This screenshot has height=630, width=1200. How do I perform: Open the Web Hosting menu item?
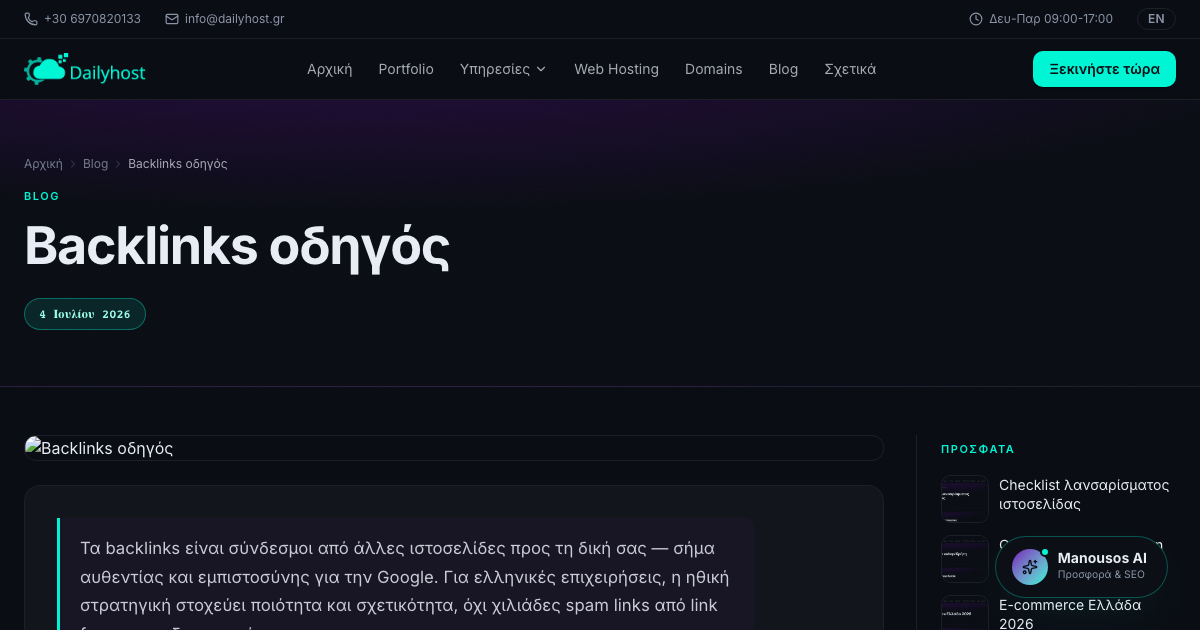pyautogui.click(x=616, y=69)
